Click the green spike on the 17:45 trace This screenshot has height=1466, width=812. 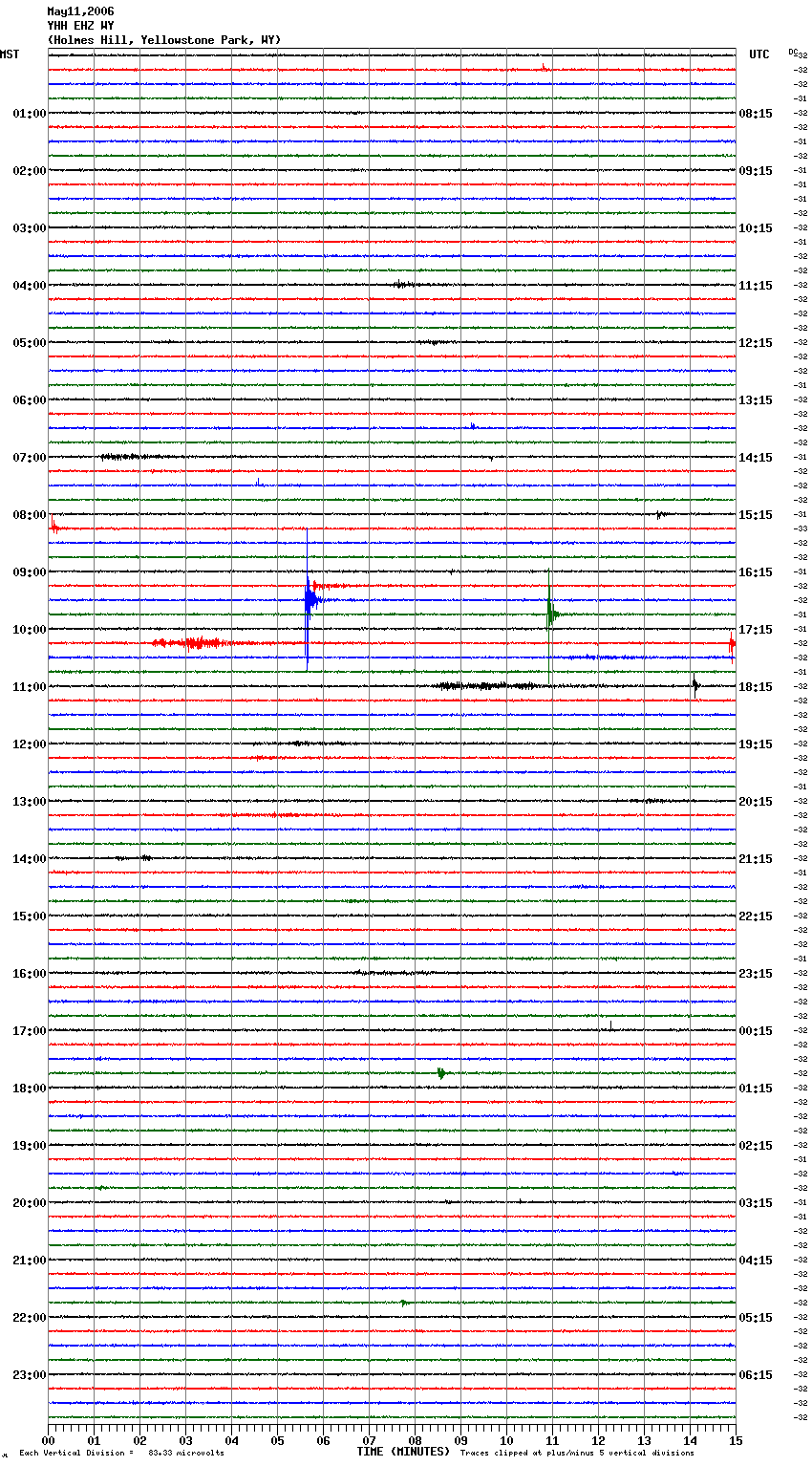tap(441, 1073)
